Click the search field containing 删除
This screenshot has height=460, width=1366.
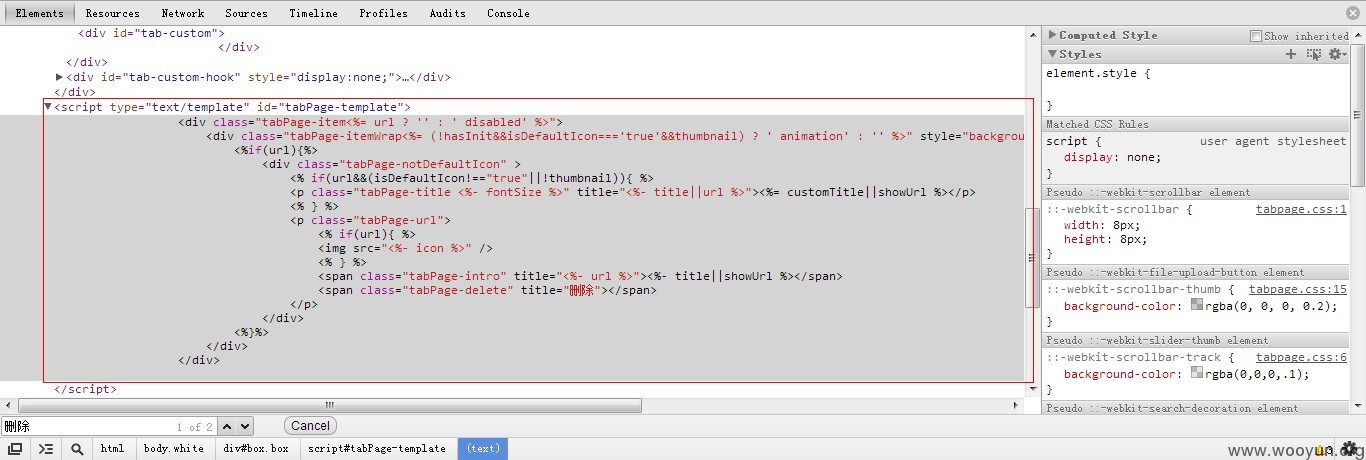click(108, 426)
